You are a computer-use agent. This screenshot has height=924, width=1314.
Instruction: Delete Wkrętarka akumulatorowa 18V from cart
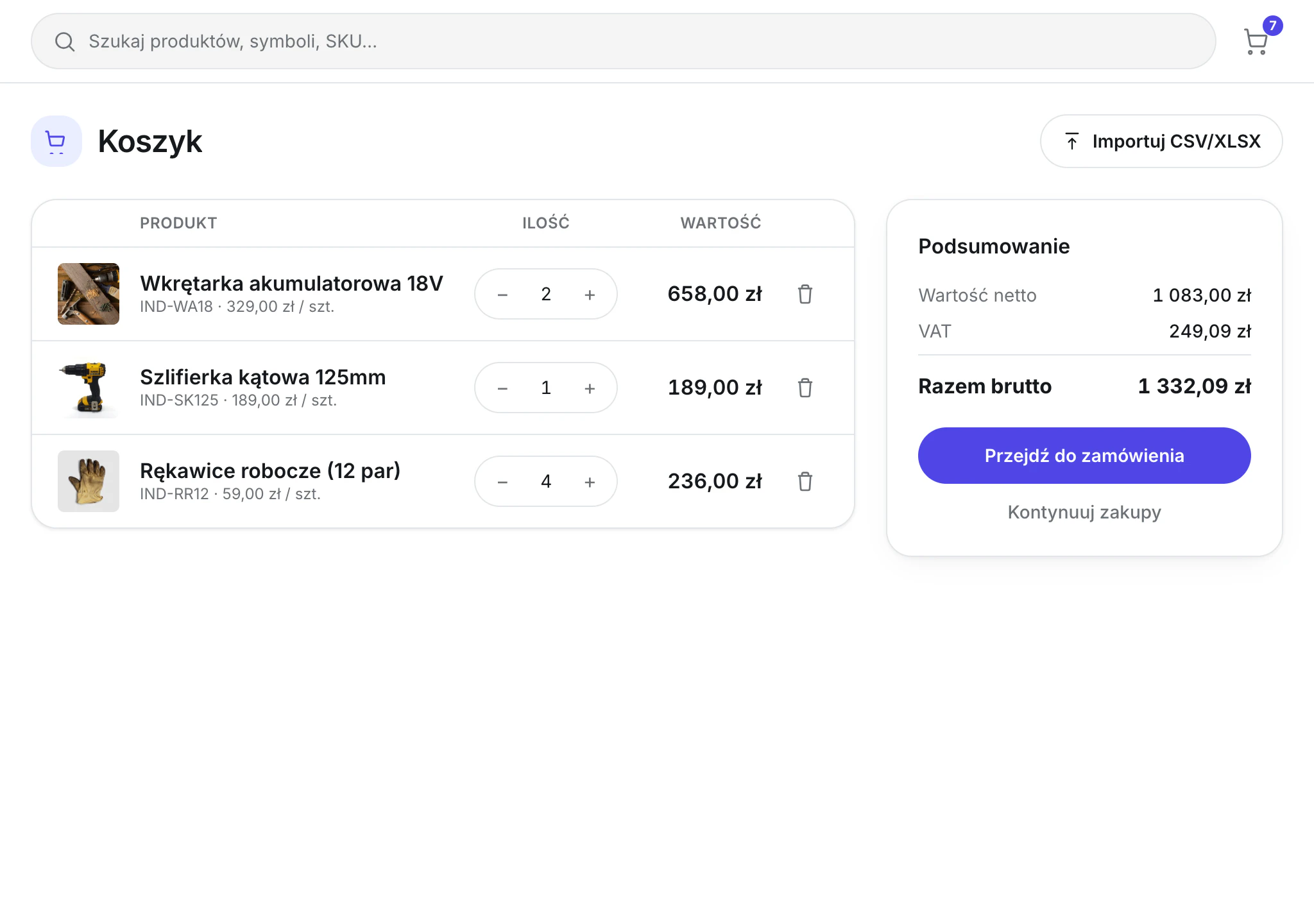805,294
